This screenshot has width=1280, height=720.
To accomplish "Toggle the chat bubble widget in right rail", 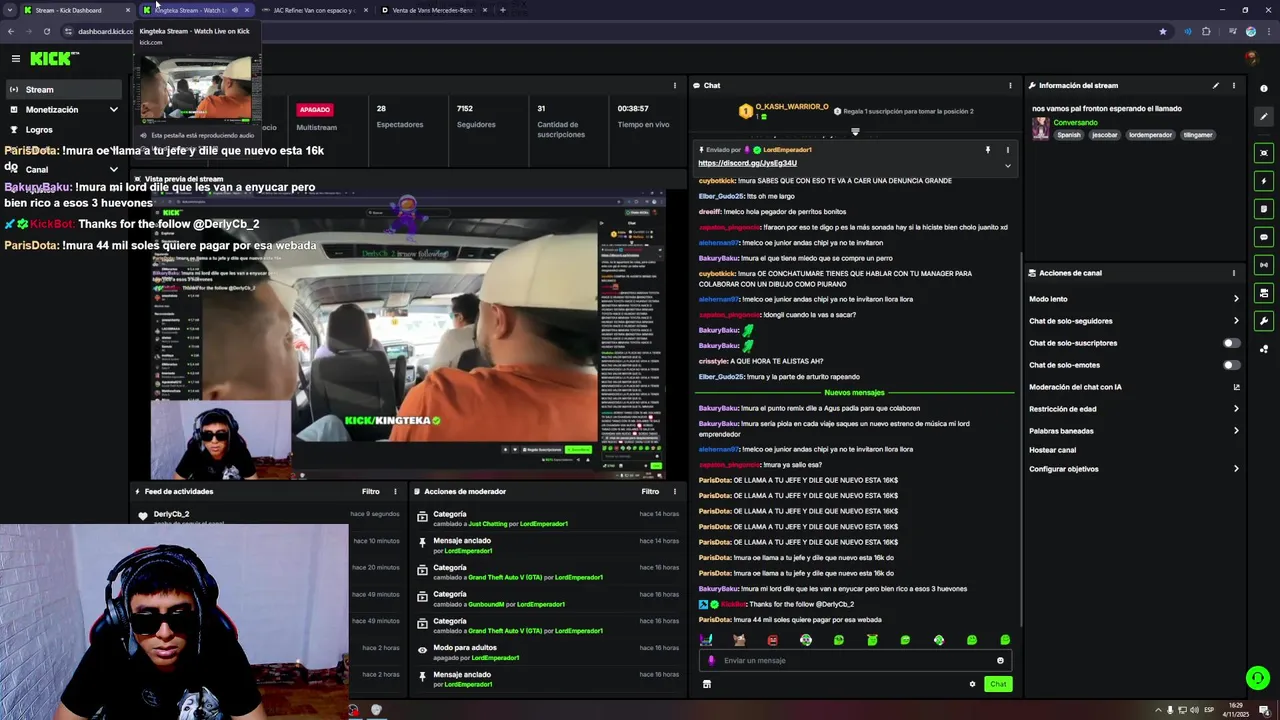I will coord(1264,237).
